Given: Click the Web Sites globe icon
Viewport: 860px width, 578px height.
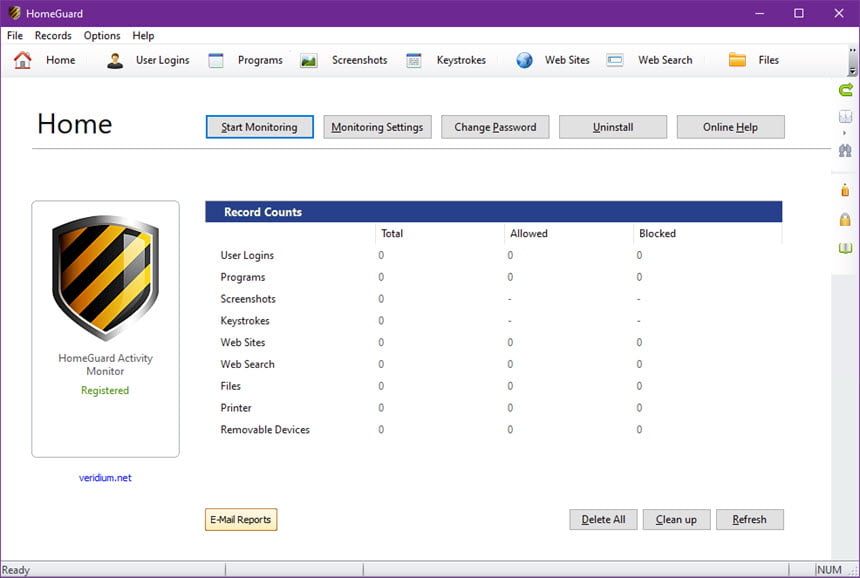Looking at the screenshot, I should tap(524, 60).
